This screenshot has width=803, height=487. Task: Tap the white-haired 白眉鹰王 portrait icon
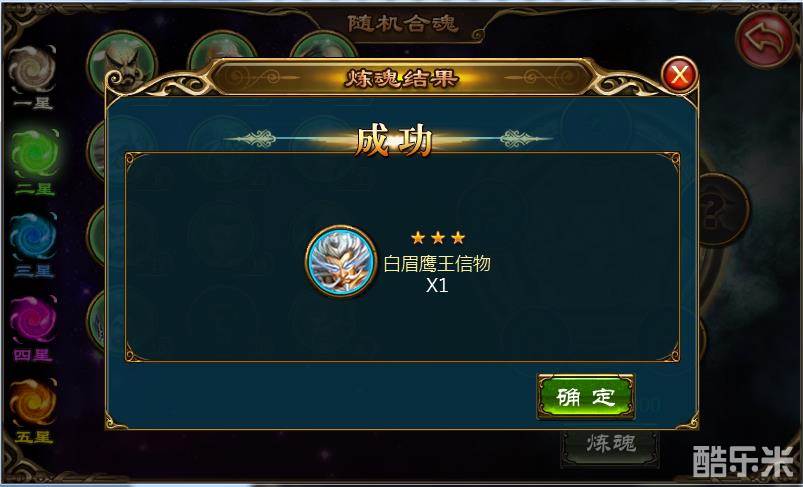click(x=341, y=261)
